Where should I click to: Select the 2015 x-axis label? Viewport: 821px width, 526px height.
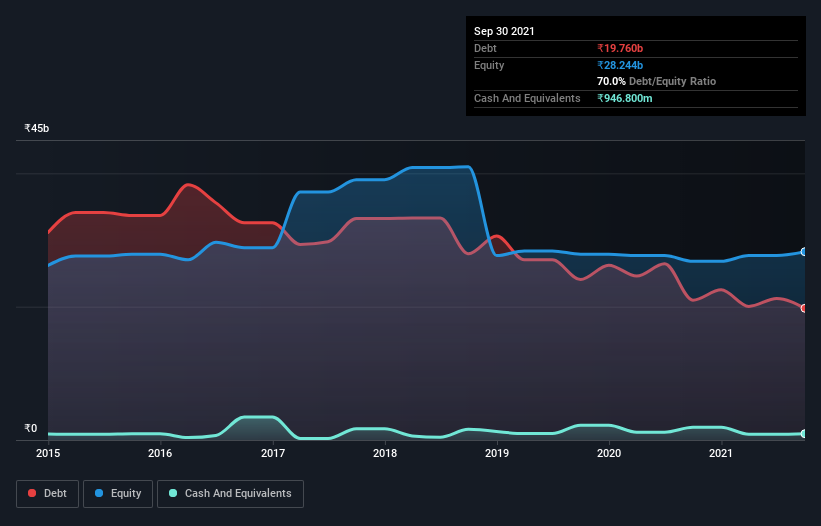(x=48, y=453)
